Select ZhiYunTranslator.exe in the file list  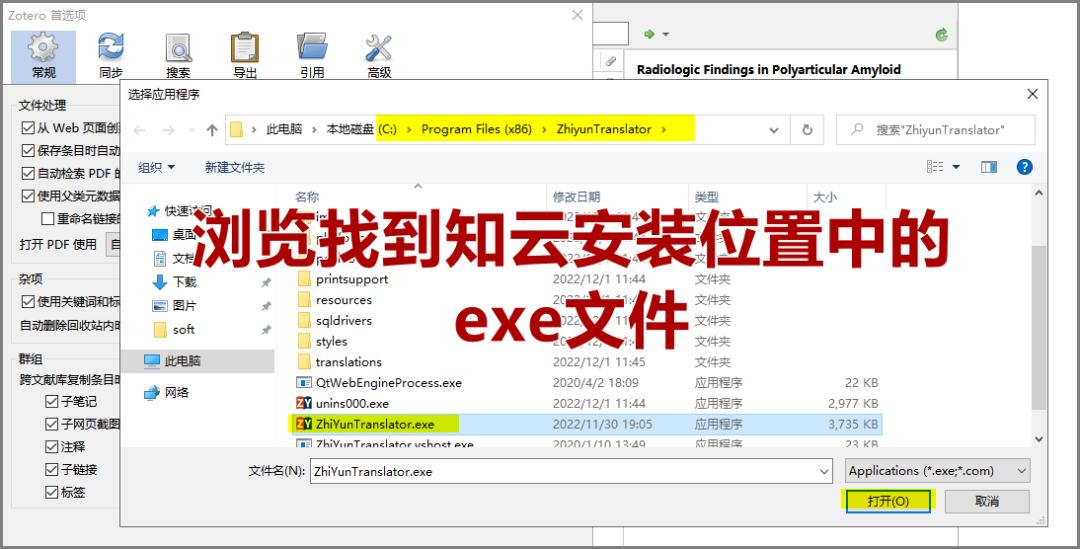coord(375,424)
